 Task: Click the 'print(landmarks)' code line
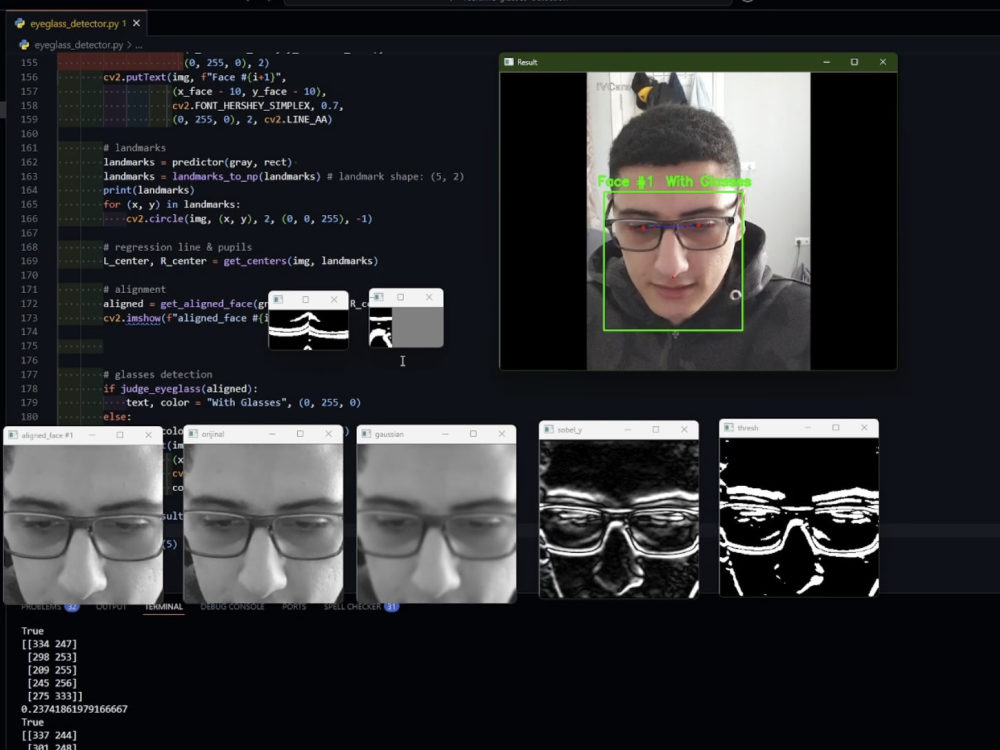point(149,190)
